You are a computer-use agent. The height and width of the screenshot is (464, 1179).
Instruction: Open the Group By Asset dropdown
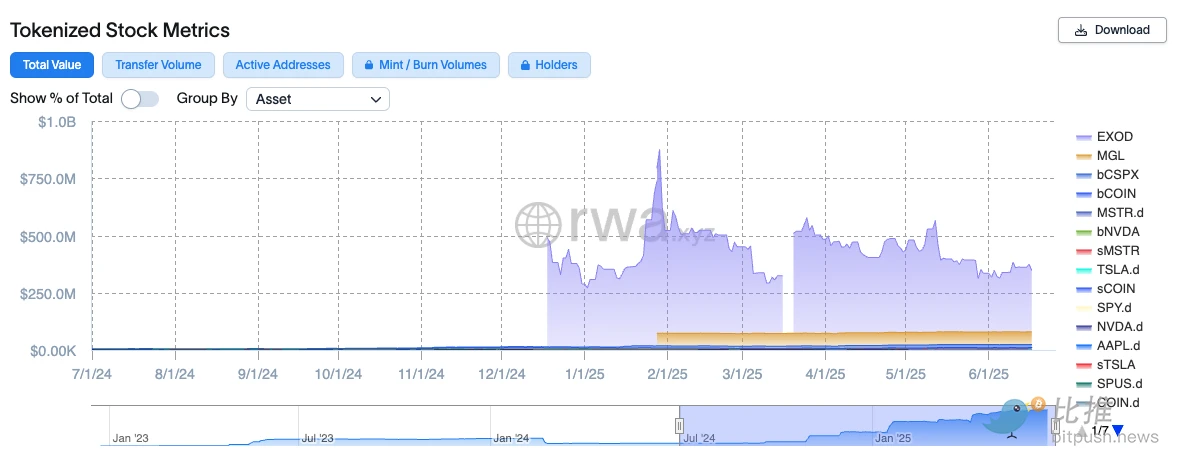[x=317, y=99]
